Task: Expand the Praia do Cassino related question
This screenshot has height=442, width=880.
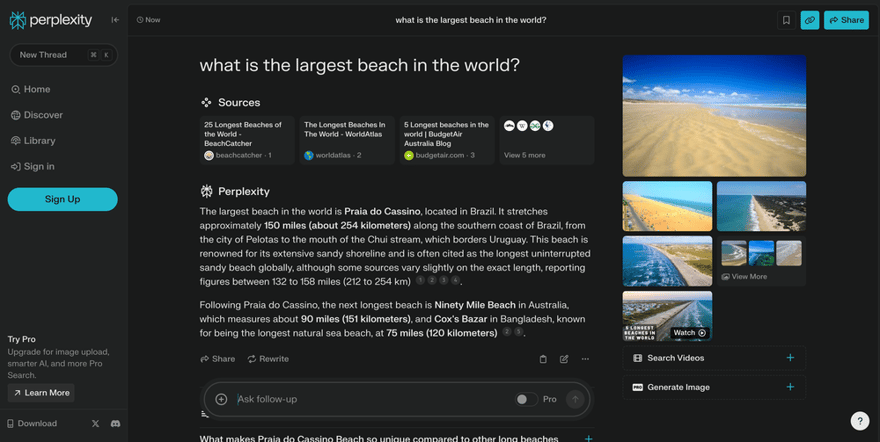Action: (x=397, y=438)
